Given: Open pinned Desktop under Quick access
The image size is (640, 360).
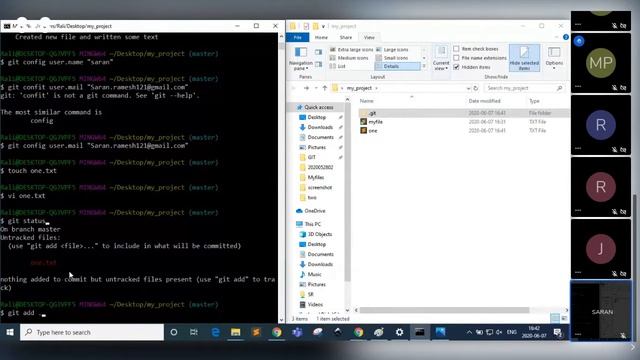Looking at the screenshot, I should pyautogui.click(x=317, y=117).
